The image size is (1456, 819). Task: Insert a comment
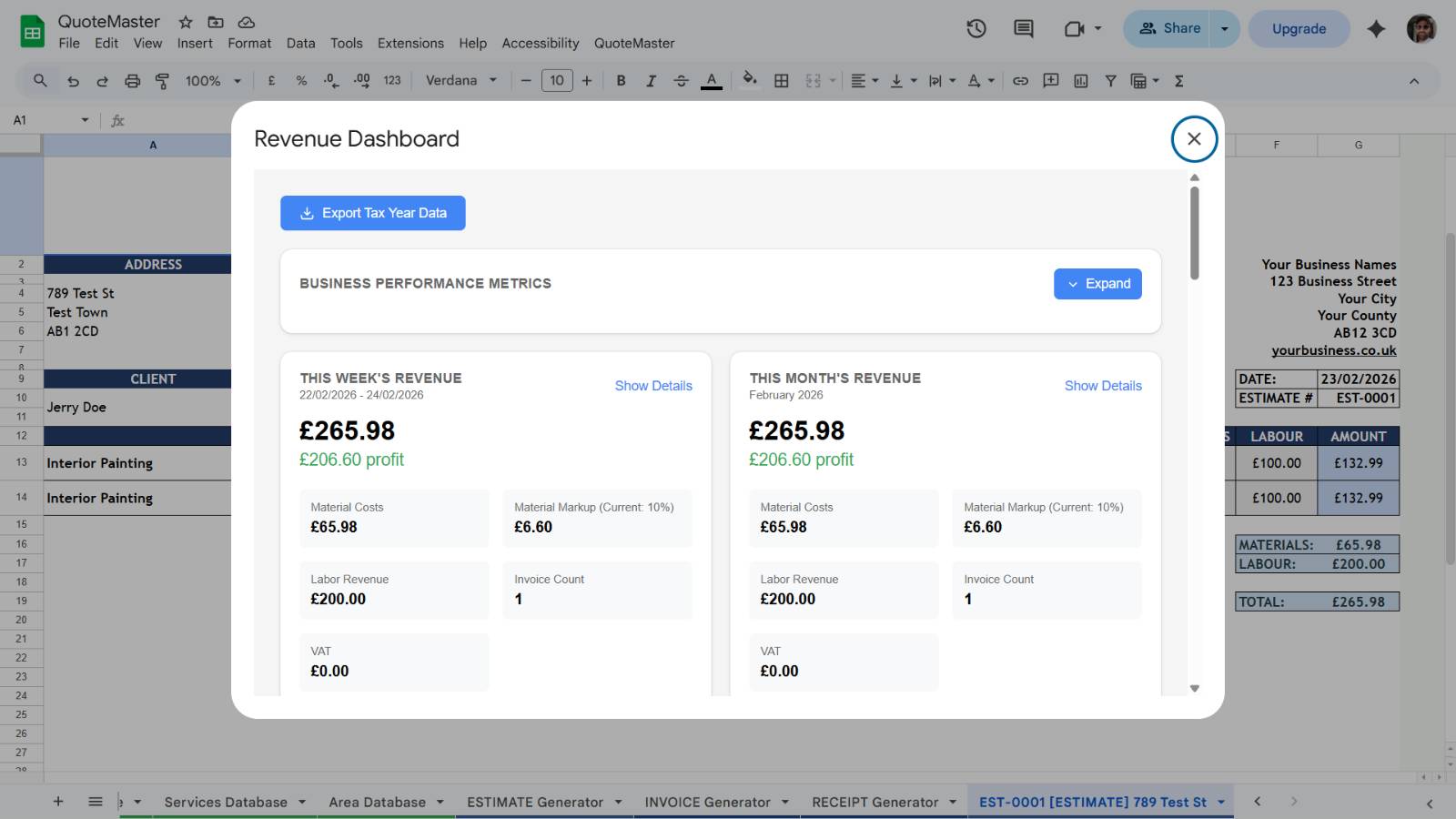click(1050, 80)
